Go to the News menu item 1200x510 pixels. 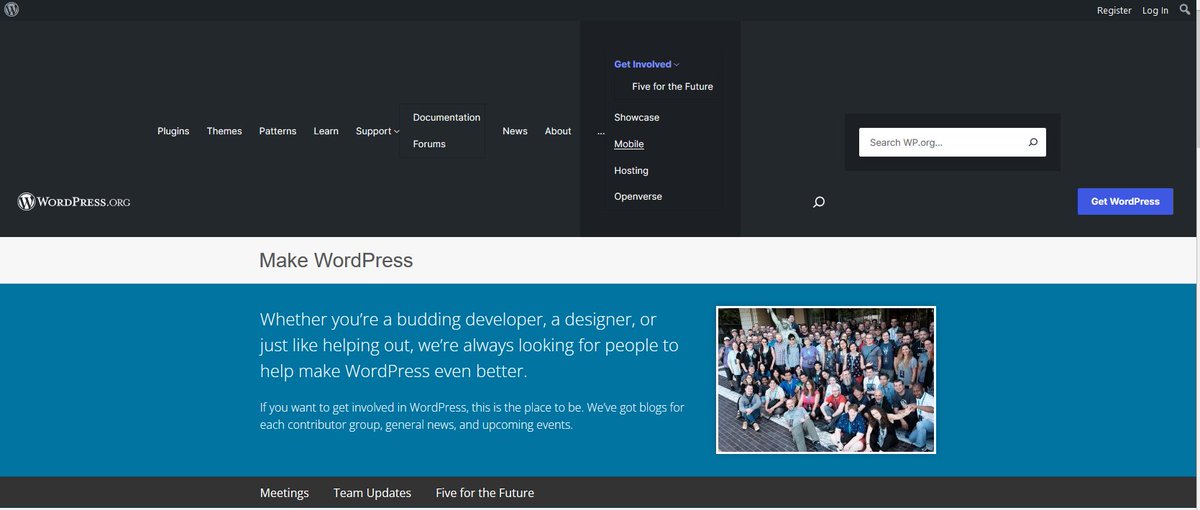[x=515, y=131]
